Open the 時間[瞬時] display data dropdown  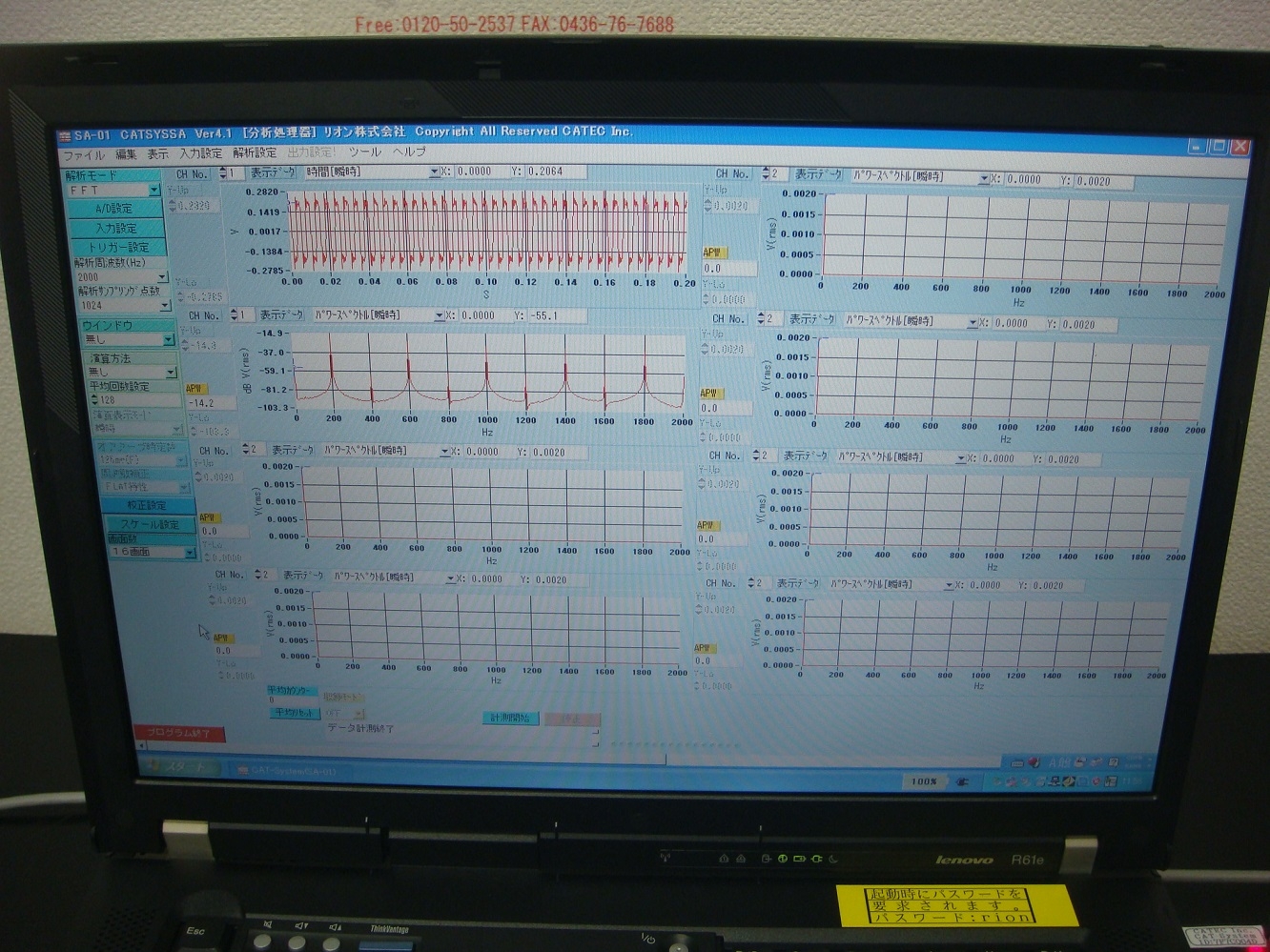coord(434,172)
